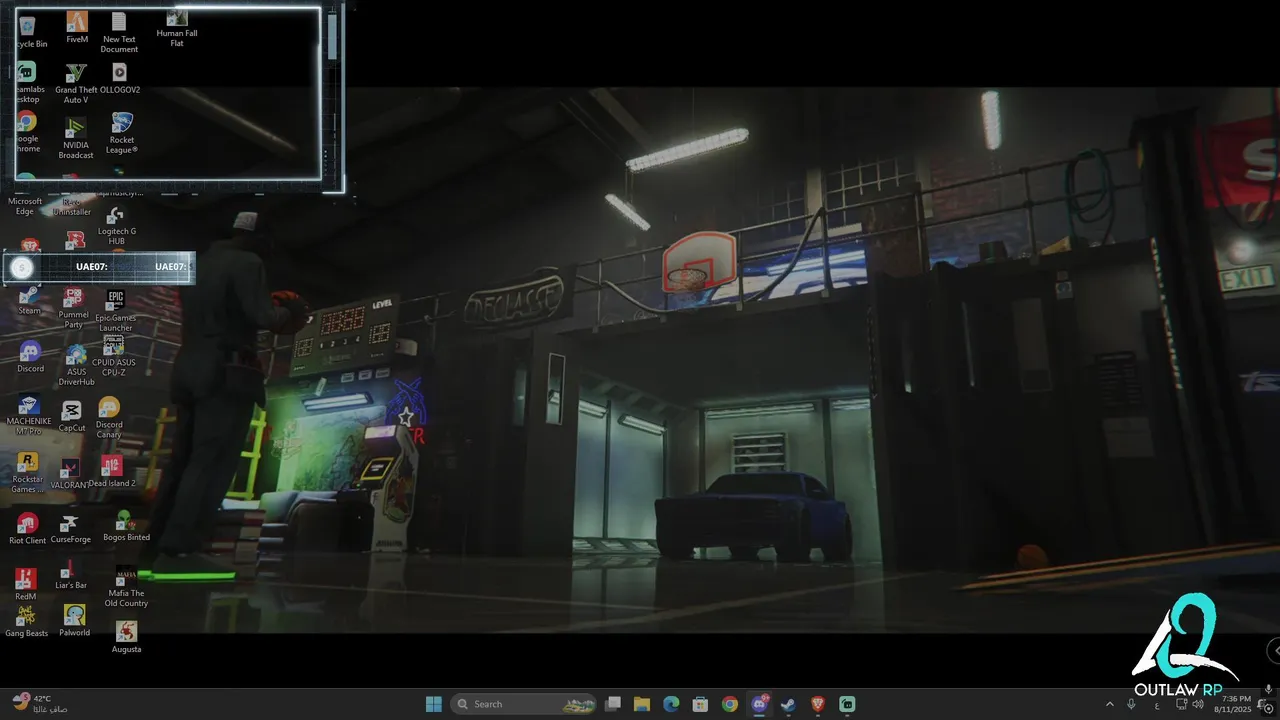Open the Revo Uninstaller shortcut
This screenshot has height=720, width=1280.
[x=72, y=208]
